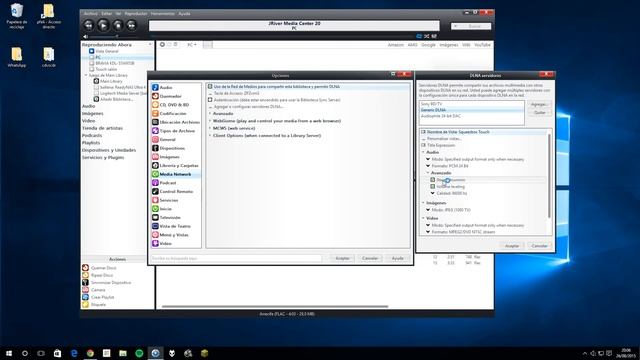Click main window horizontal scrollbar
Viewport: 640px width, 360px height.
click(x=275, y=306)
